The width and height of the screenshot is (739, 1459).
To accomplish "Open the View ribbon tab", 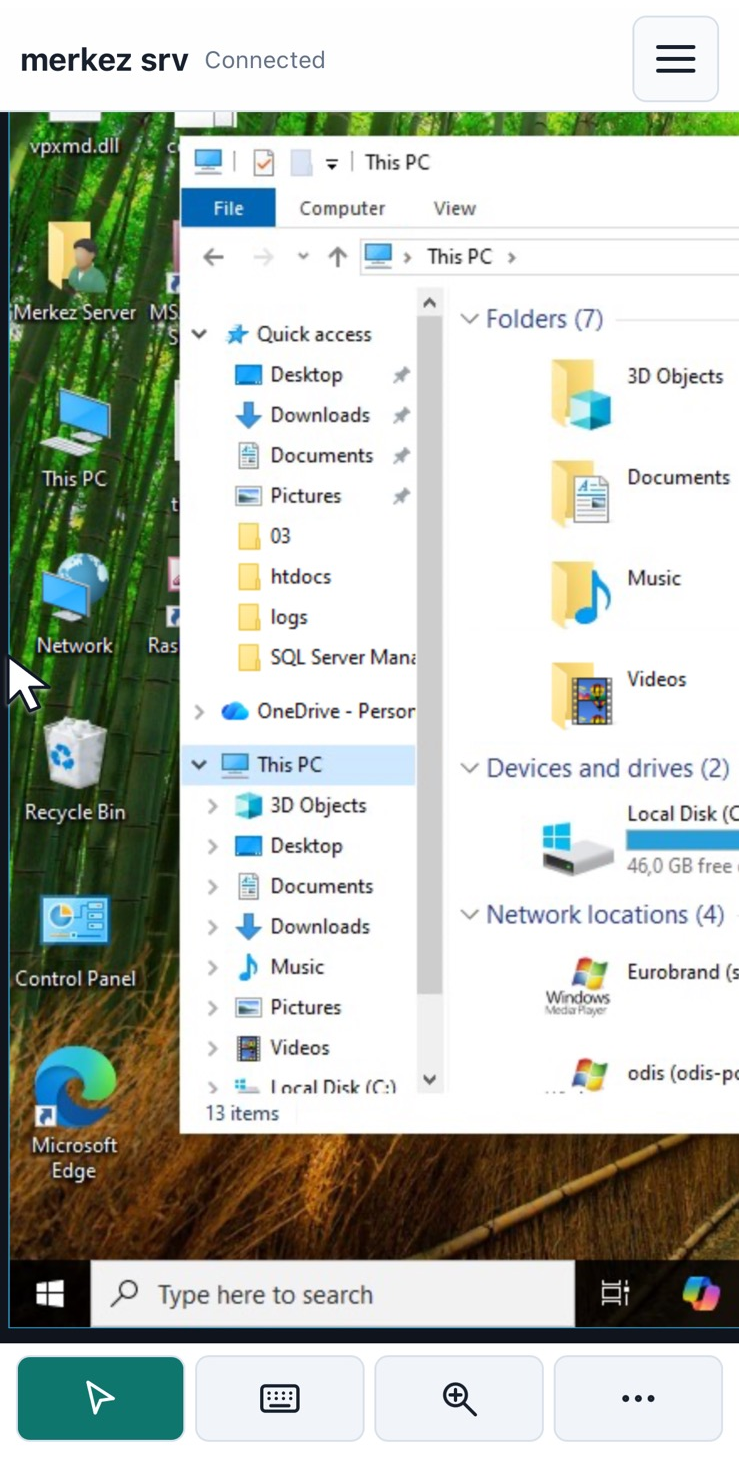I will [454, 208].
